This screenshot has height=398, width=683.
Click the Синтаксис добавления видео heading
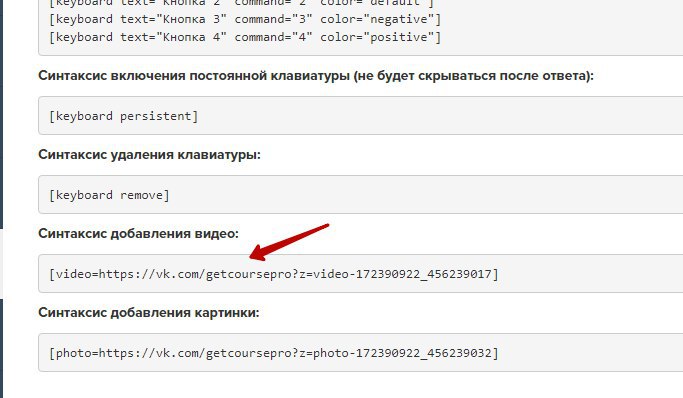coord(139,233)
